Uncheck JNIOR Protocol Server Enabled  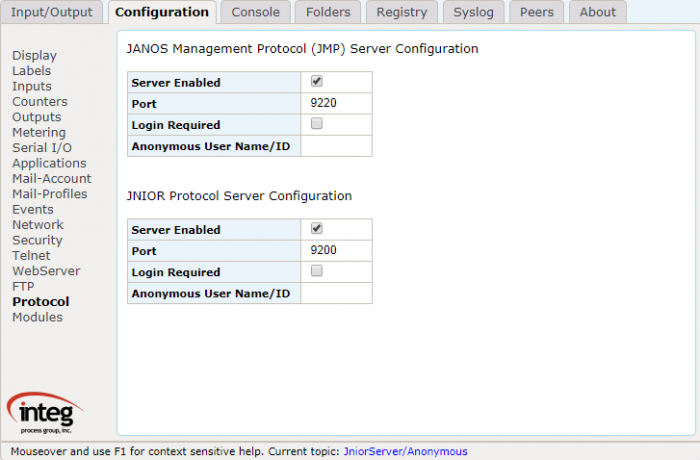click(317, 229)
